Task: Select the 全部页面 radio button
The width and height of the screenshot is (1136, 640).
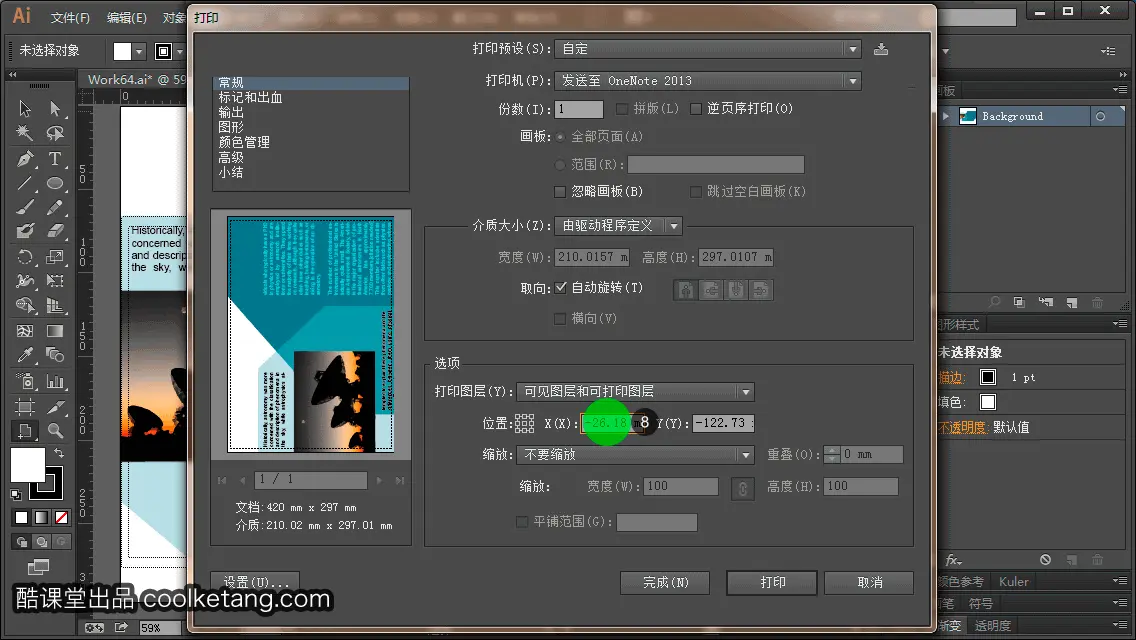Action: coord(559,137)
